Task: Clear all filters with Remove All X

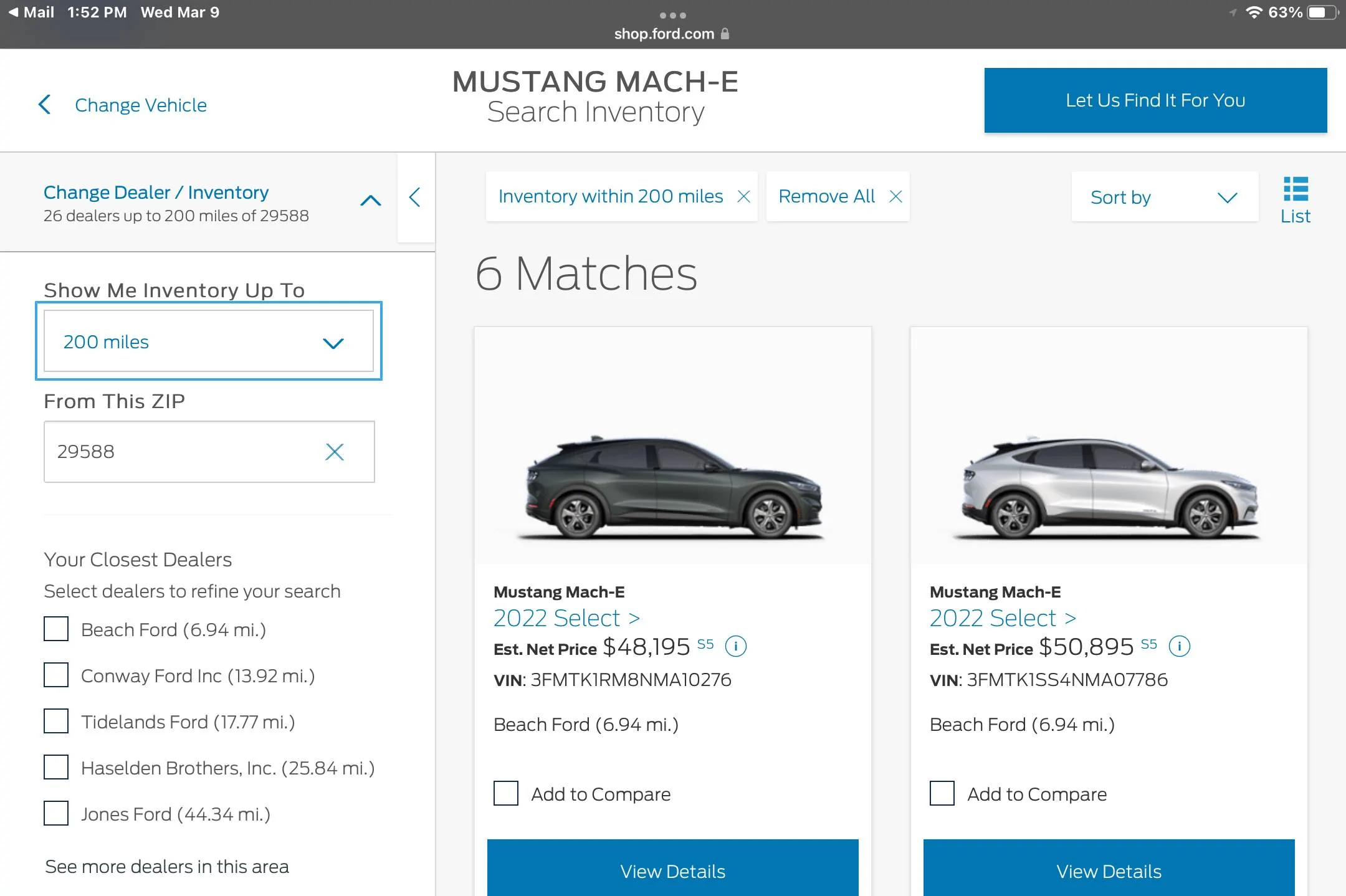Action: click(895, 196)
